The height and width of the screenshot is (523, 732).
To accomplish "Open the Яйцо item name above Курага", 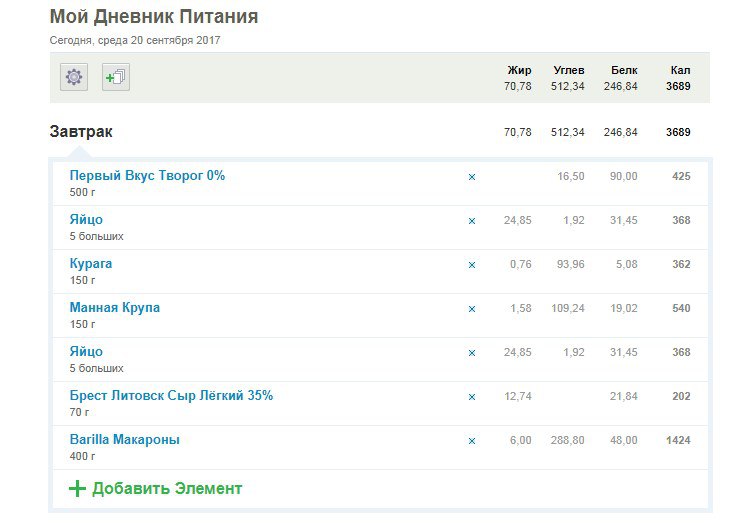I will point(86,219).
